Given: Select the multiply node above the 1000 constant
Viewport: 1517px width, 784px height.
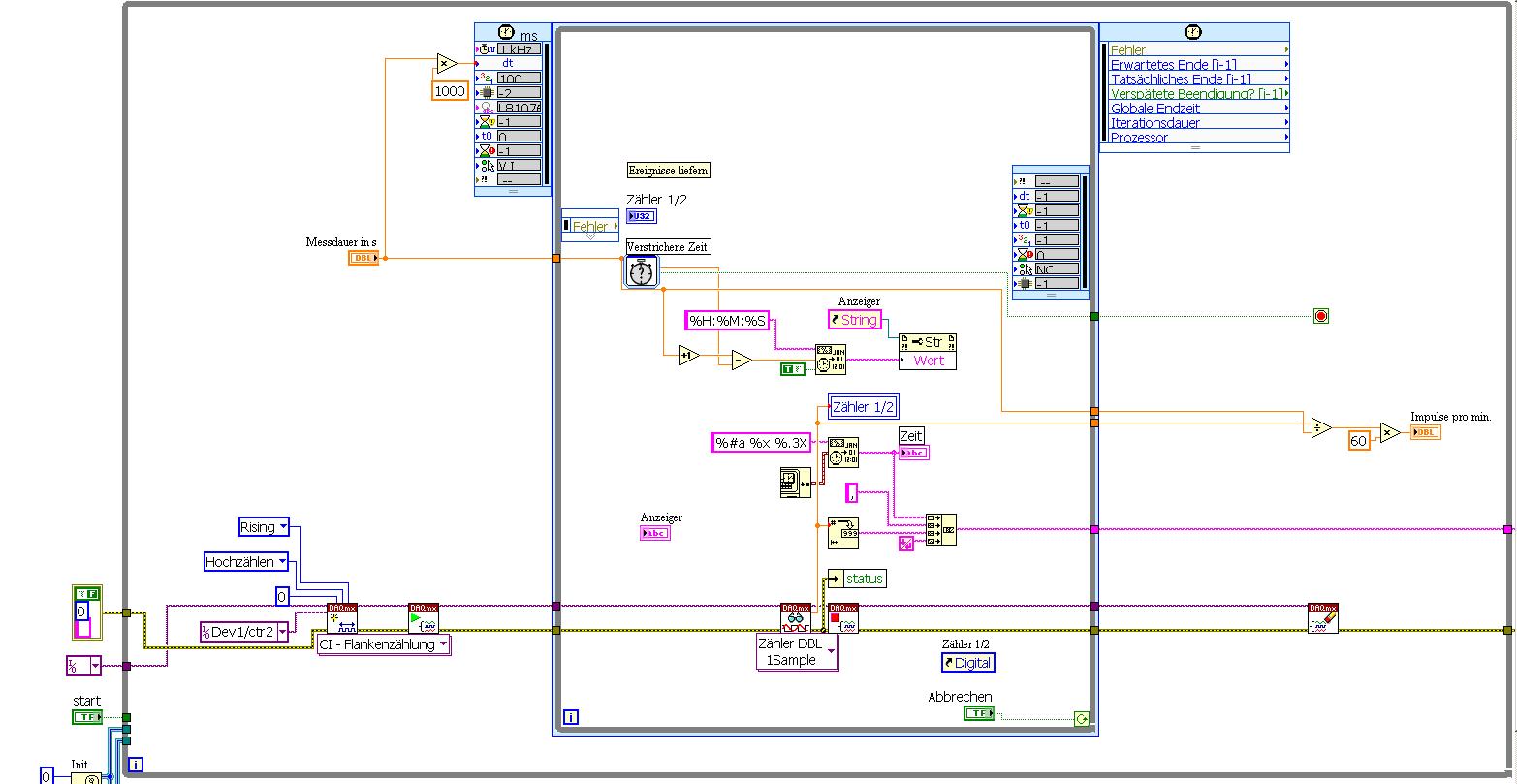Looking at the screenshot, I should [446, 64].
